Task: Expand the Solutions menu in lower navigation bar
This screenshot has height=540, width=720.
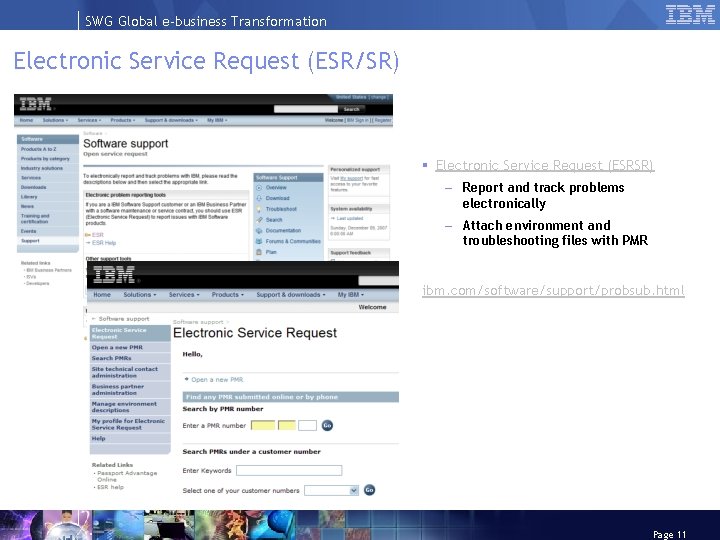Action: (x=140, y=295)
